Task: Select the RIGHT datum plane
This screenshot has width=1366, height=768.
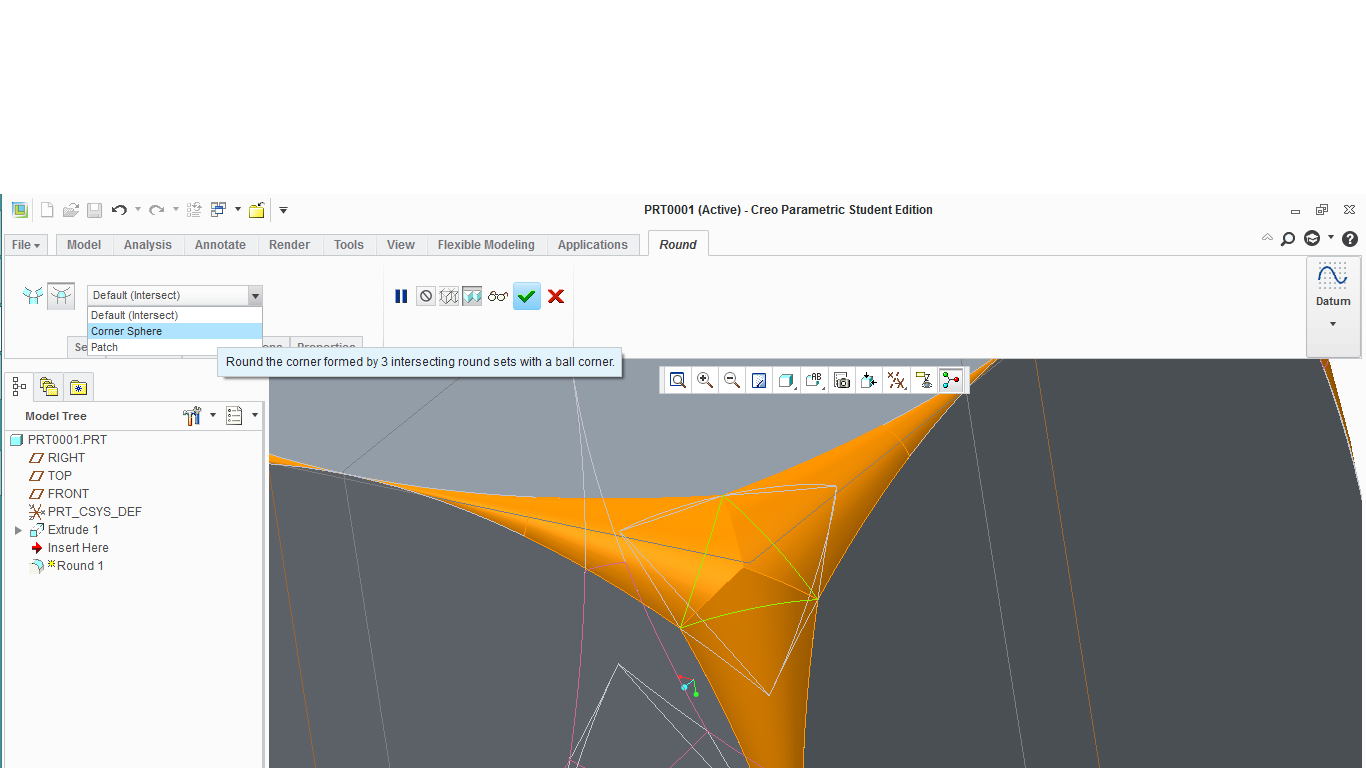Action: tap(66, 458)
